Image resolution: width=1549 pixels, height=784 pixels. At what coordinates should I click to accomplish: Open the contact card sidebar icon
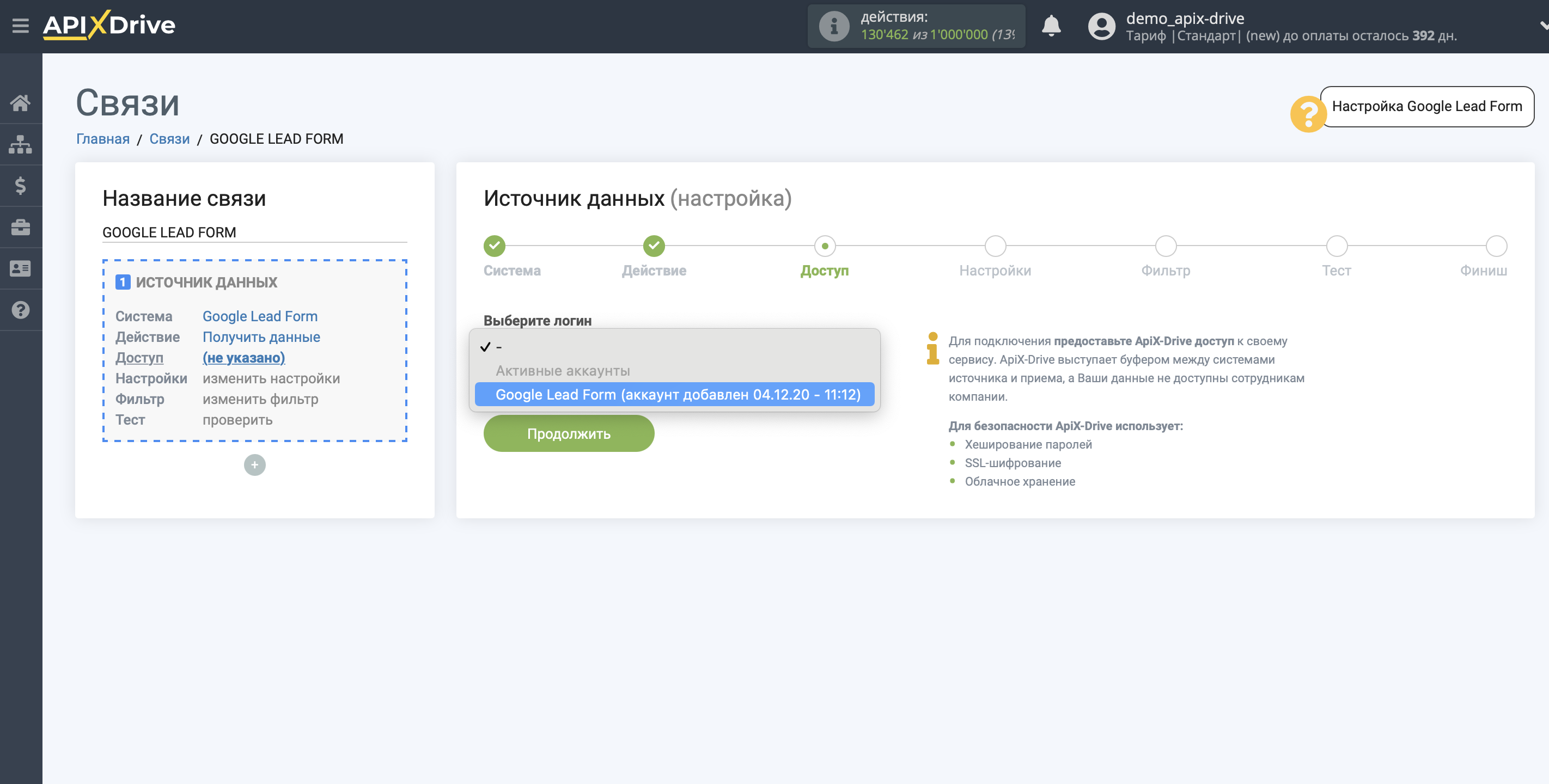(x=21, y=269)
